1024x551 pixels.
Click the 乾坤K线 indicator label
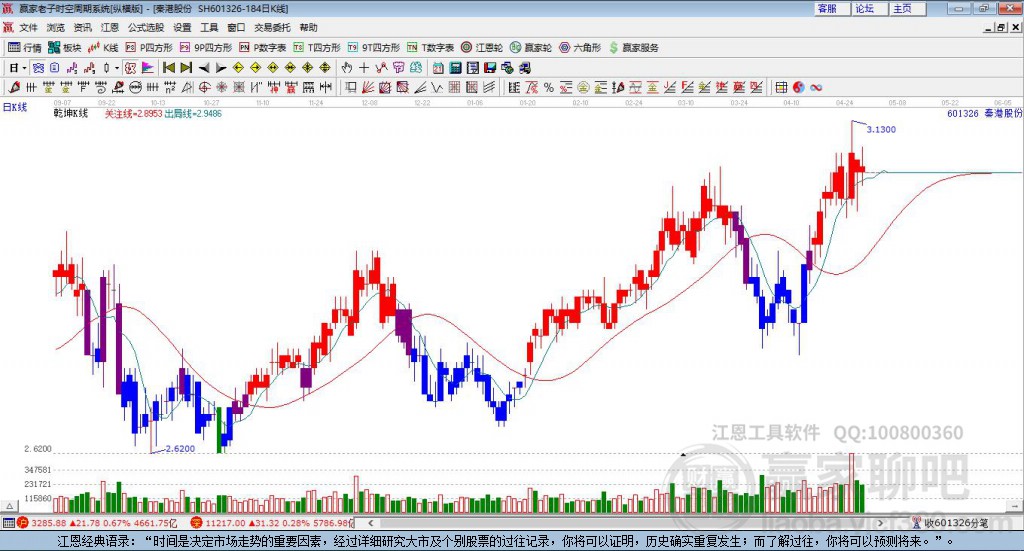pyautogui.click(x=71, y=114)
